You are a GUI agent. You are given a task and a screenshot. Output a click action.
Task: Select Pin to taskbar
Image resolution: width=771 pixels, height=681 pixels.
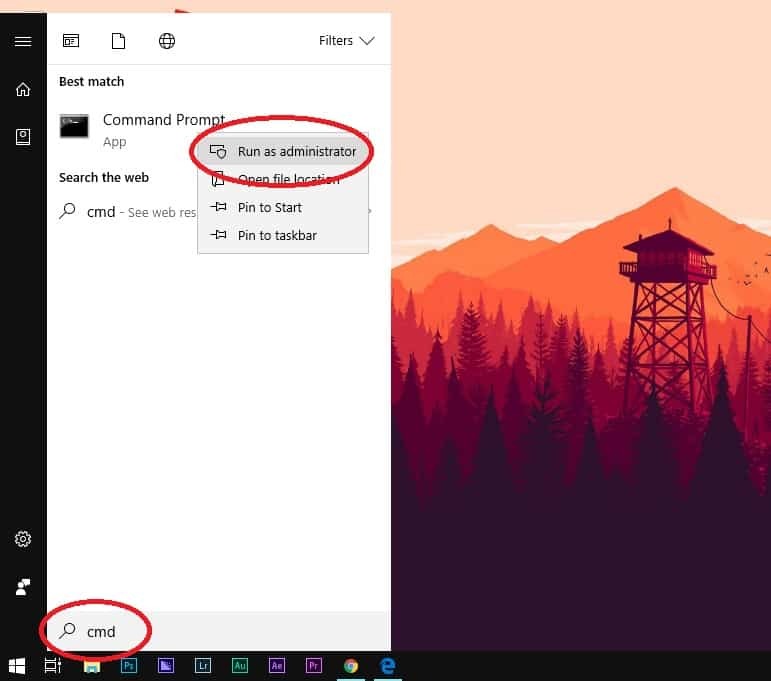tap(283, 235)
